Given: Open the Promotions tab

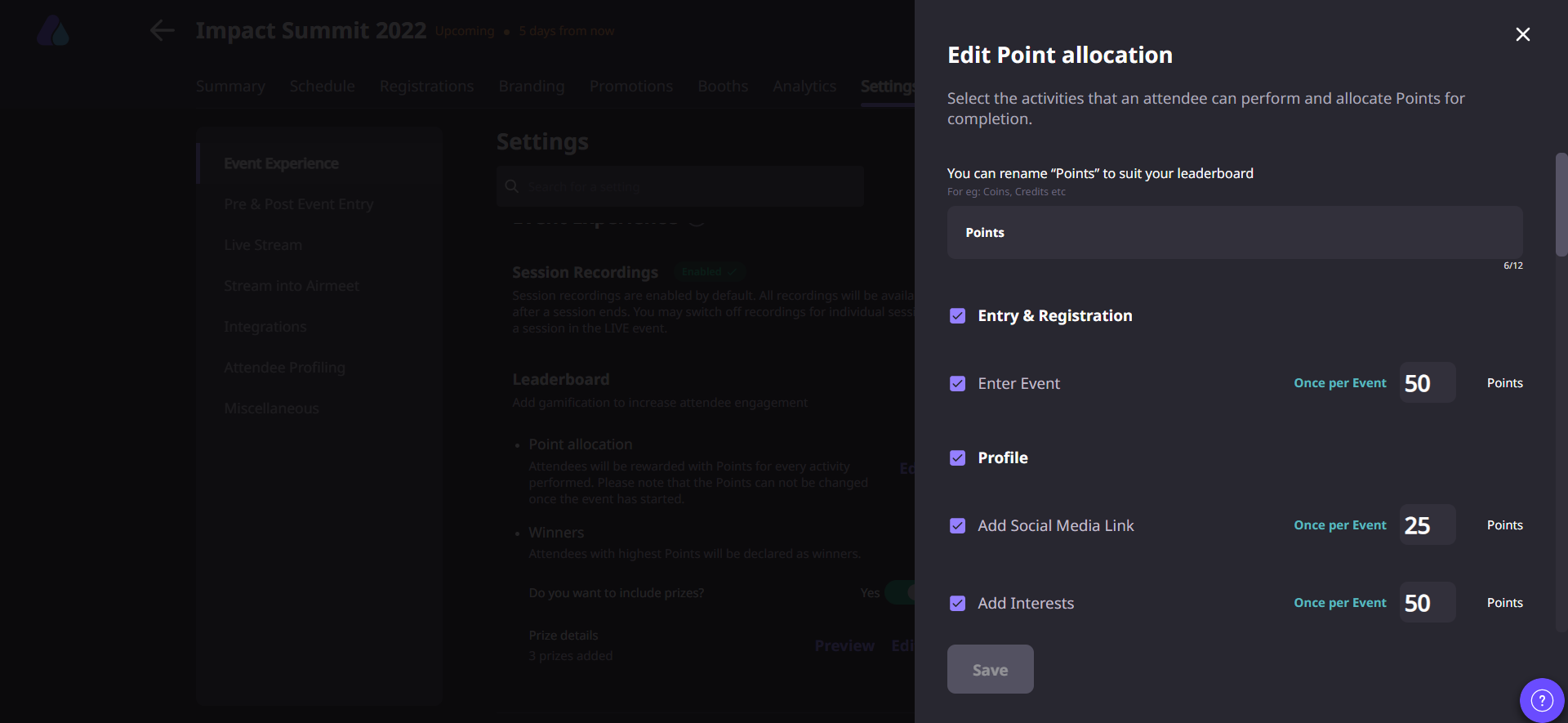Looking at the screenshot, I should [631, 87].
